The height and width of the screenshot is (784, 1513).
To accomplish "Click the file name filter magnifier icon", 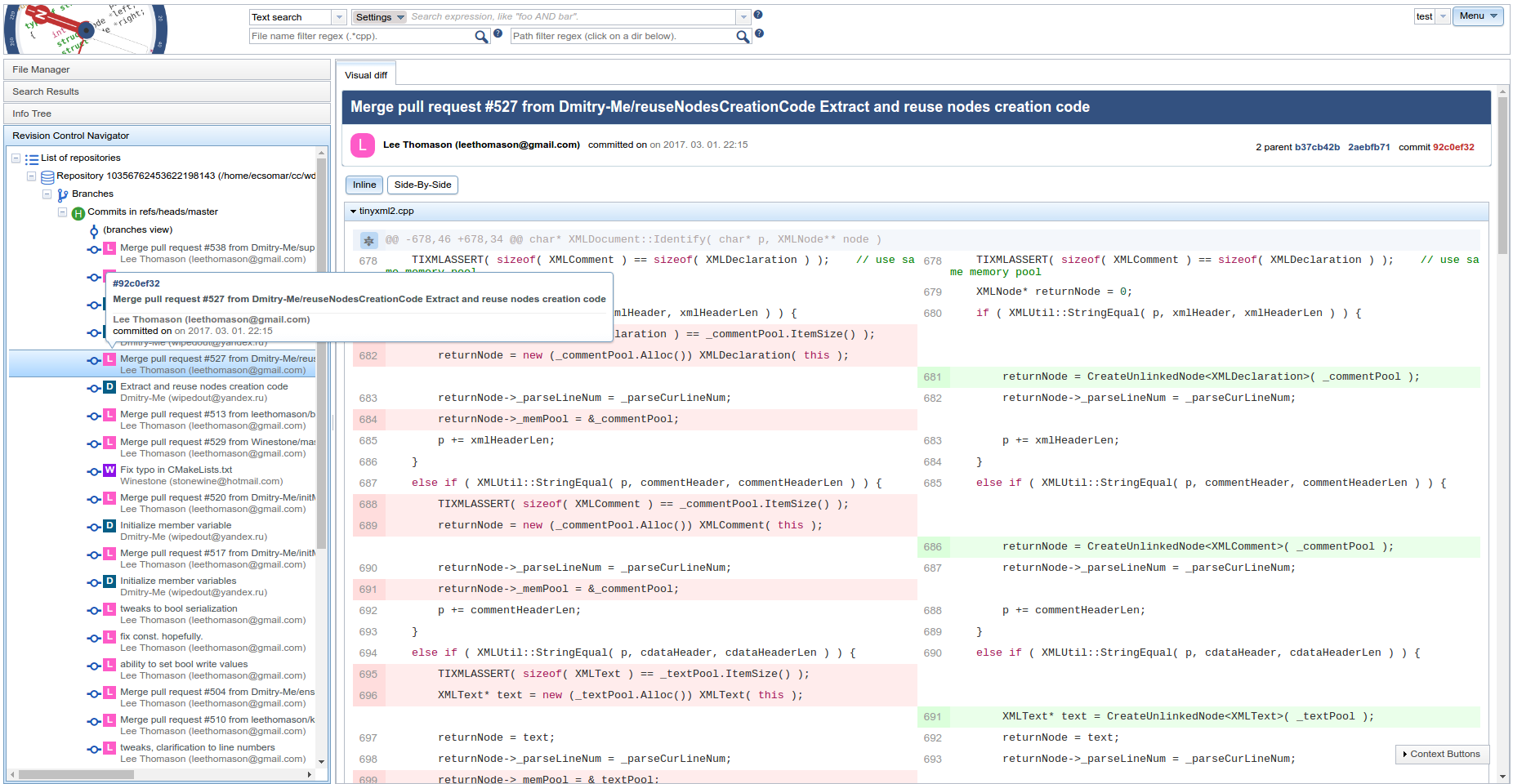I will tap(481, 37).
